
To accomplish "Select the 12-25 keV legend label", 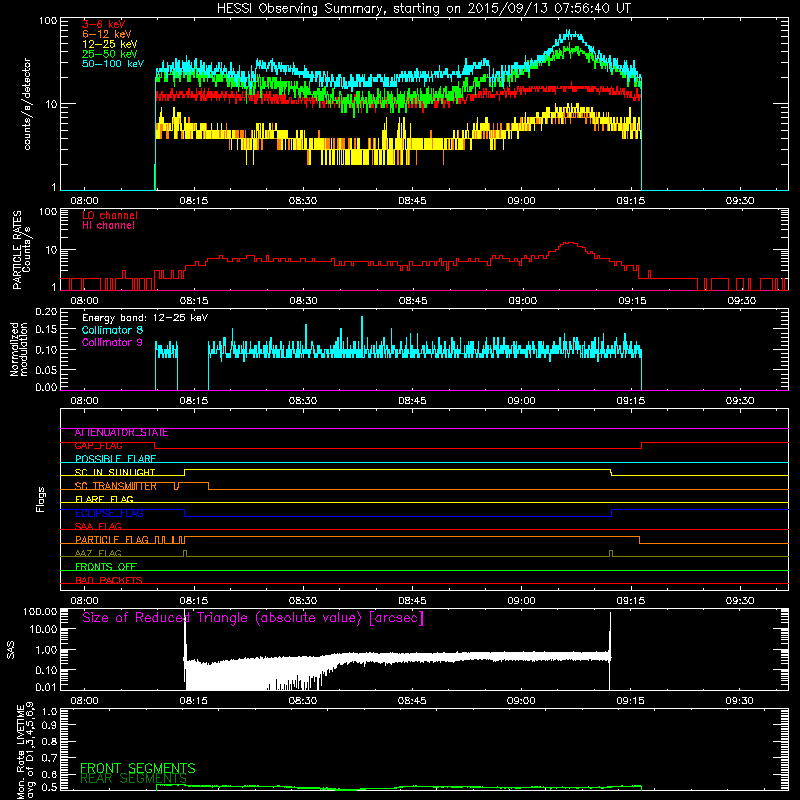I will [110, 44].
